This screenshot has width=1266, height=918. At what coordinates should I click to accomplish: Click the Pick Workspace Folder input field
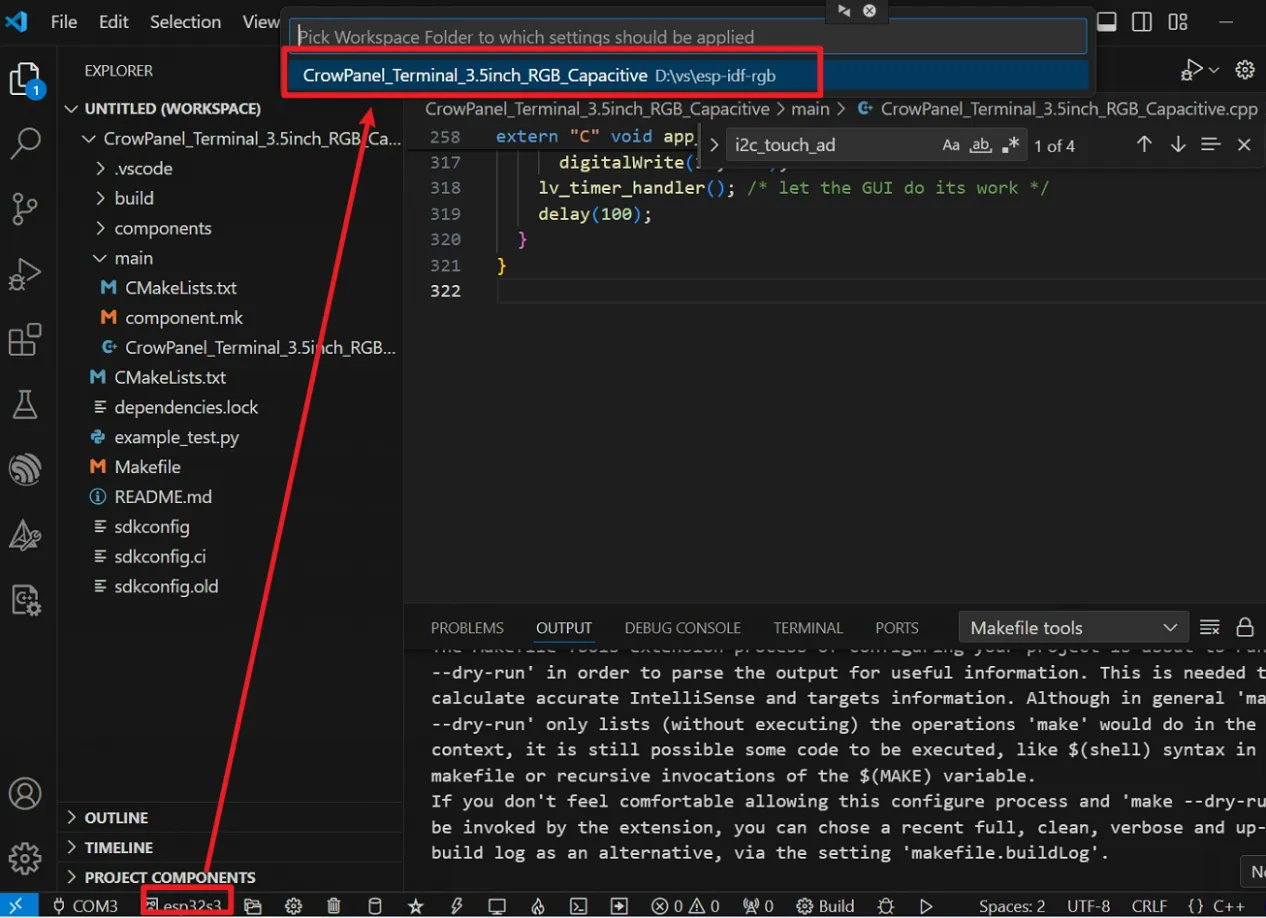pos(688,37)
